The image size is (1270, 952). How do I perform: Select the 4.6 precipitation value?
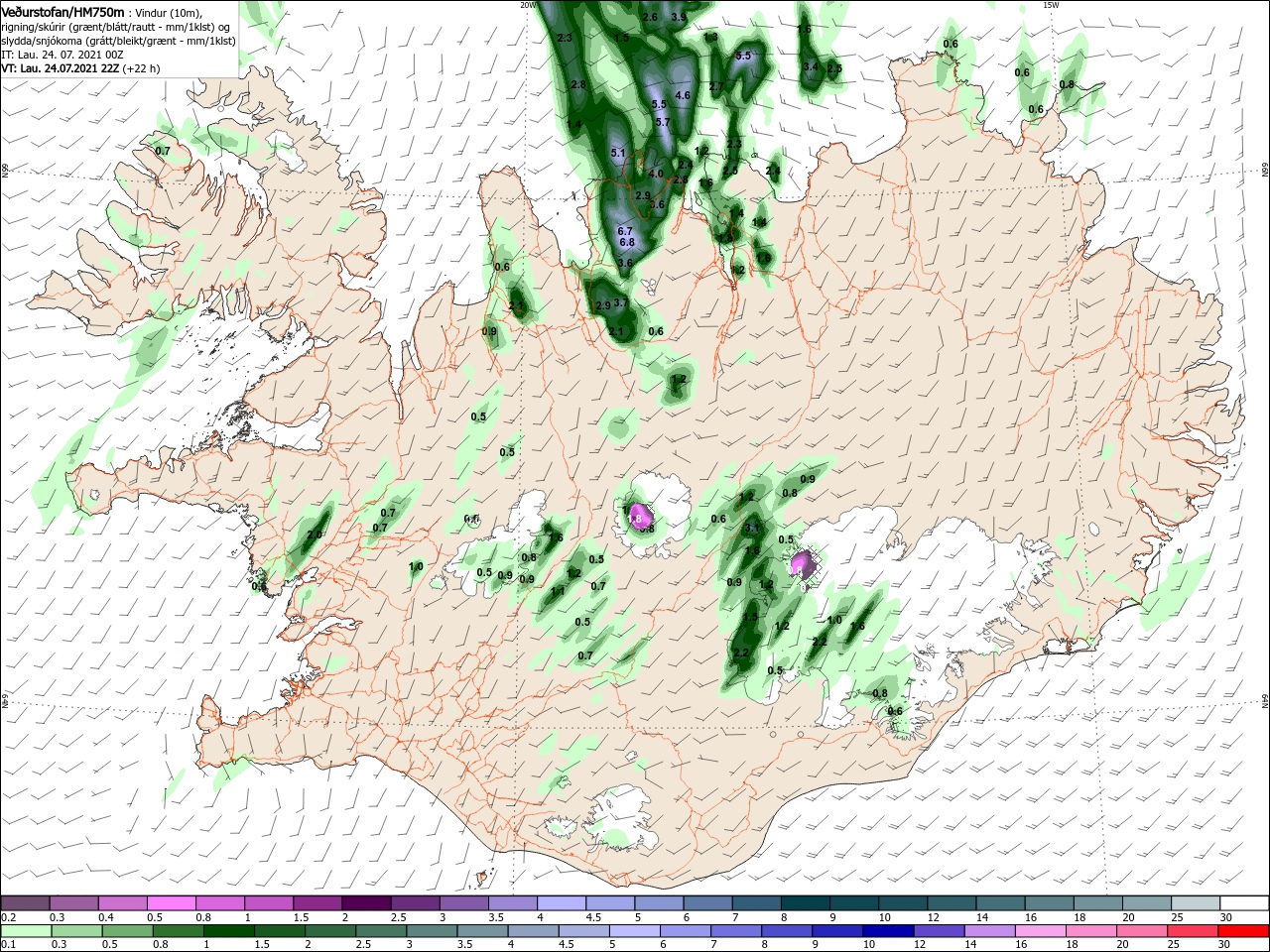[x=683, y=95]
